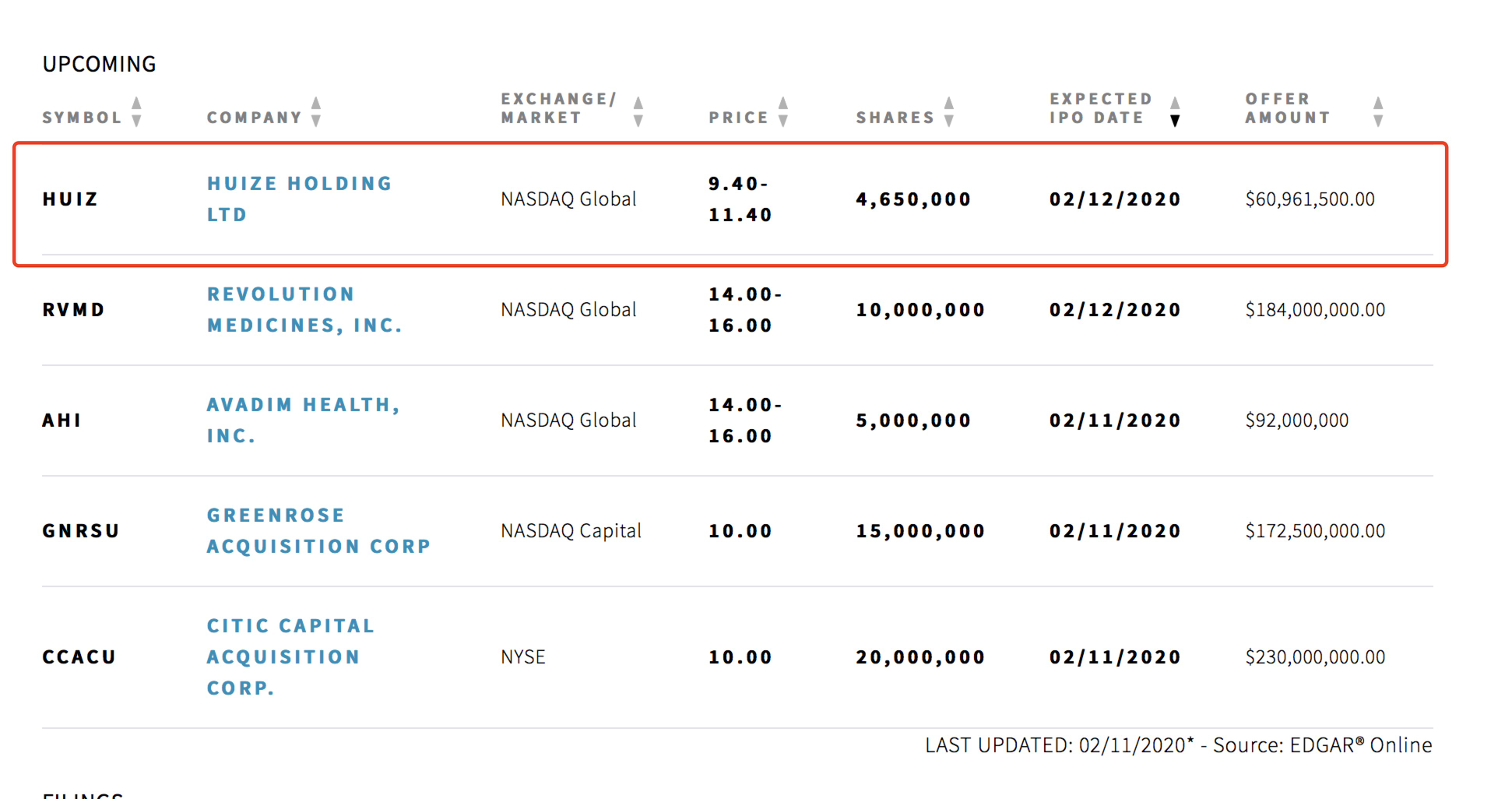The height and width of the screenshot is (799, 1512).
Task: Click the CCACU offer amount $230,000,000.00
Action: coord(1315,657)
